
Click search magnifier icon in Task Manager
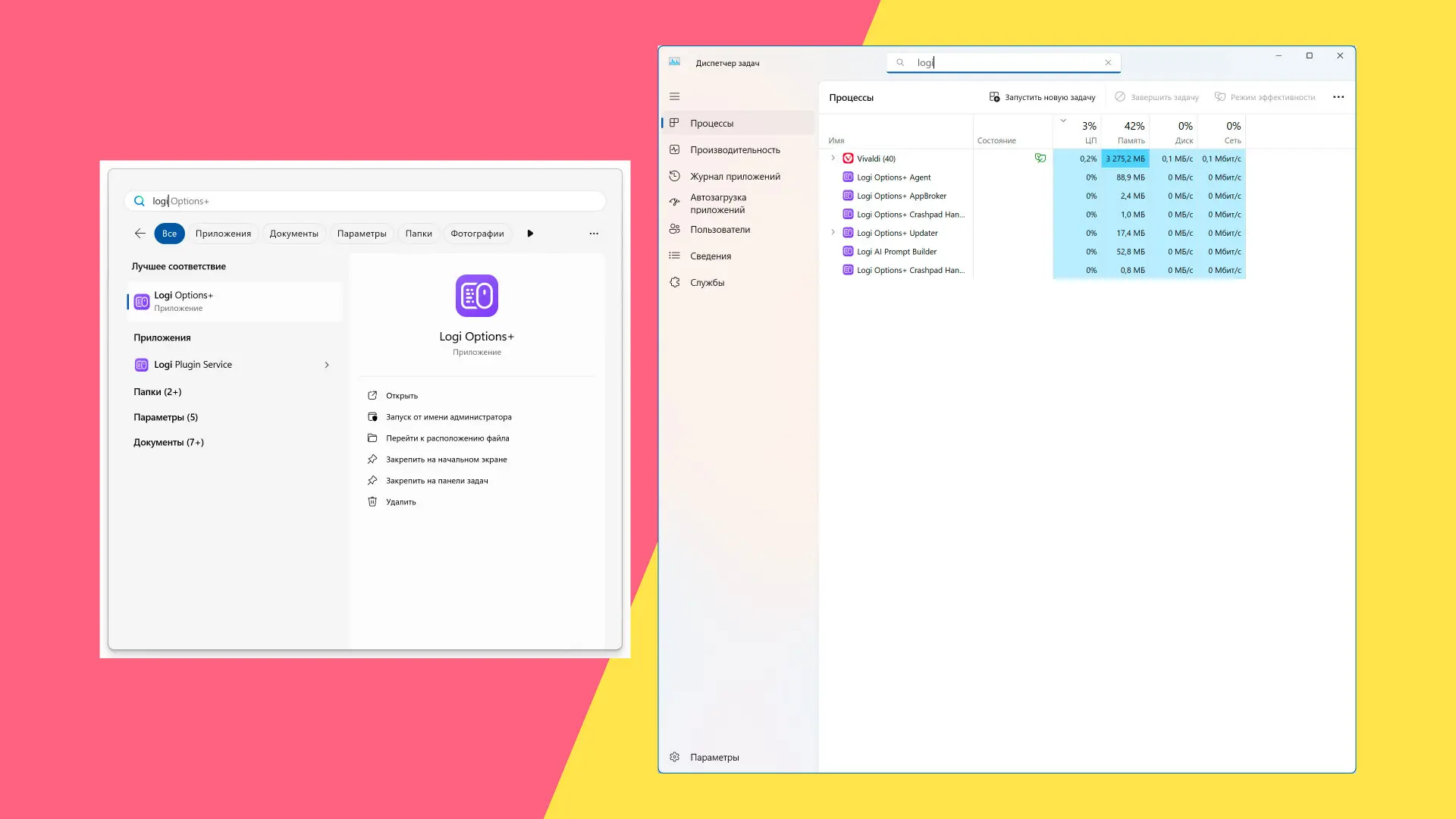pos(900,63)
